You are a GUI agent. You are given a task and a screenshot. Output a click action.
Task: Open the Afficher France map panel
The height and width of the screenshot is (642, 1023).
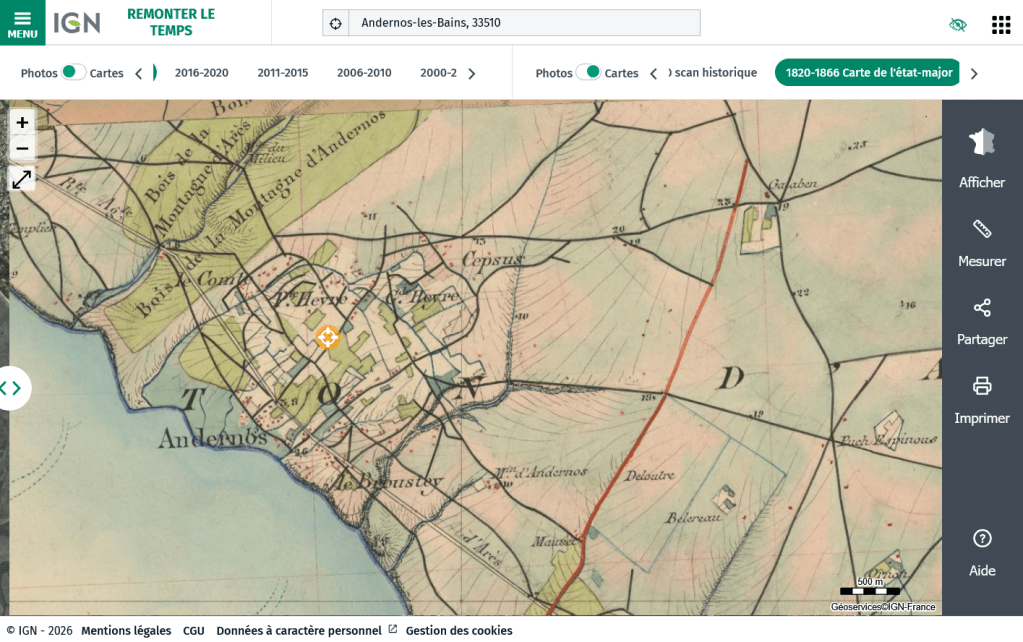(x=982, y=160)
